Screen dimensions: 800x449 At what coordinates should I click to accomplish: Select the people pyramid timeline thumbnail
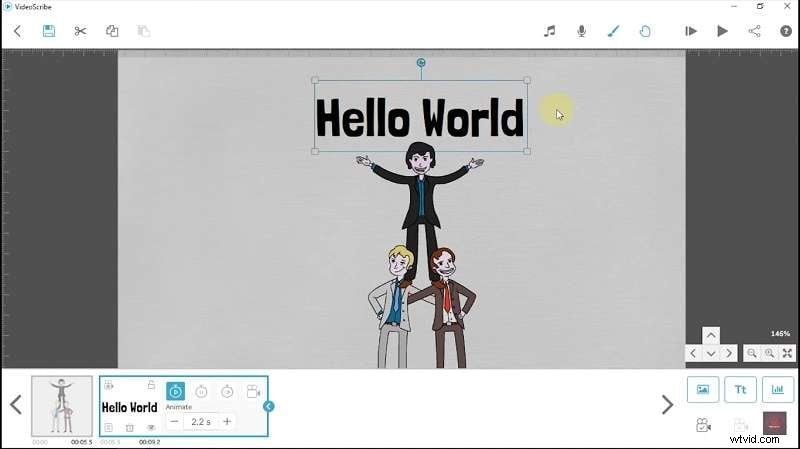62,406
